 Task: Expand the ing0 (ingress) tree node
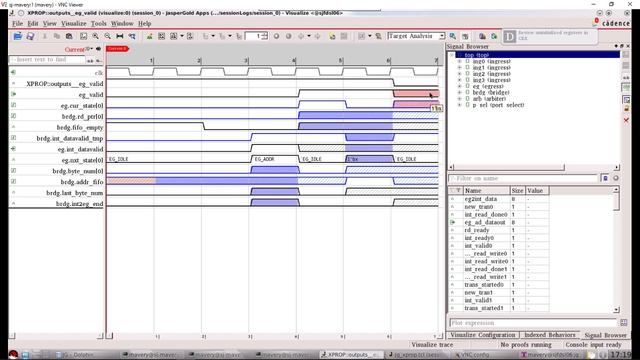tap(460, 61)
